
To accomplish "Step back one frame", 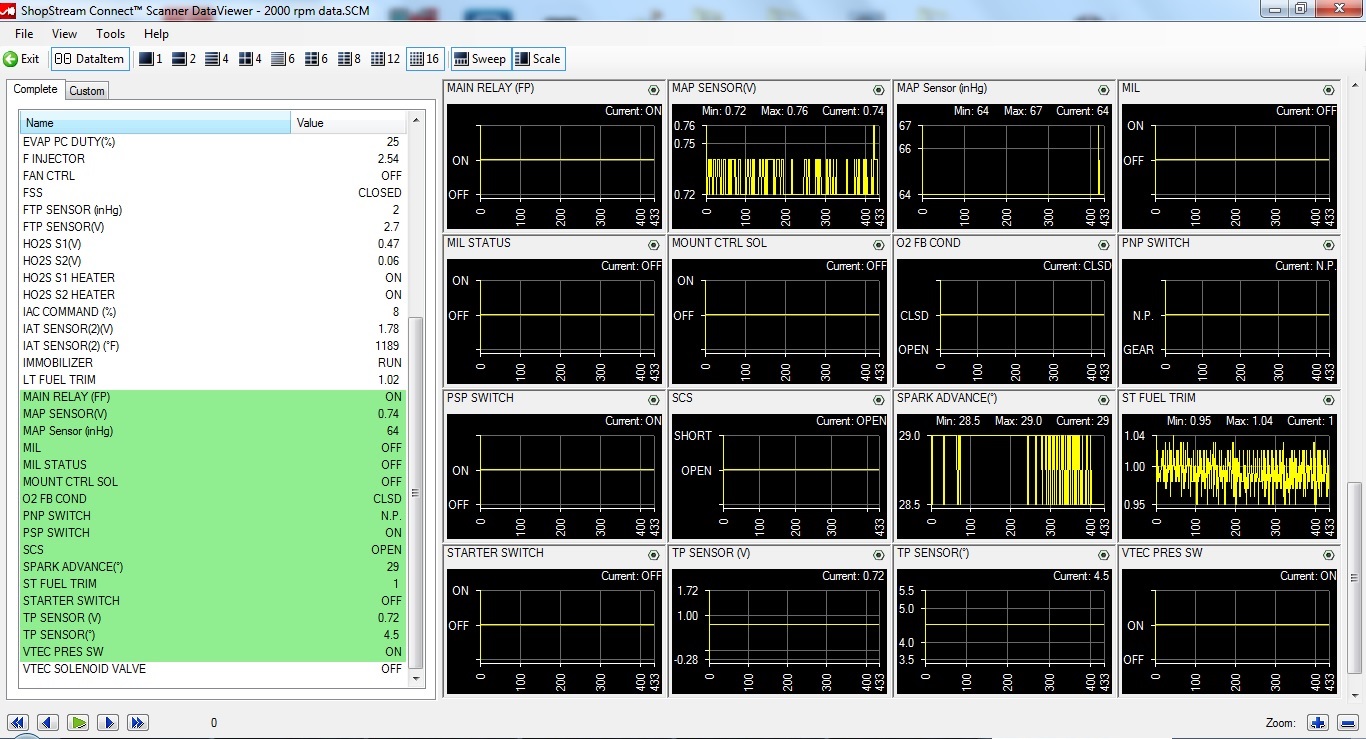I will coord(48,722).
